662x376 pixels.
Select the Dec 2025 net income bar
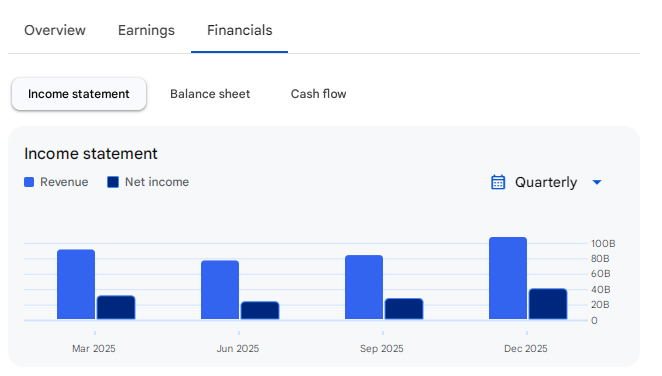coord(548,304)
